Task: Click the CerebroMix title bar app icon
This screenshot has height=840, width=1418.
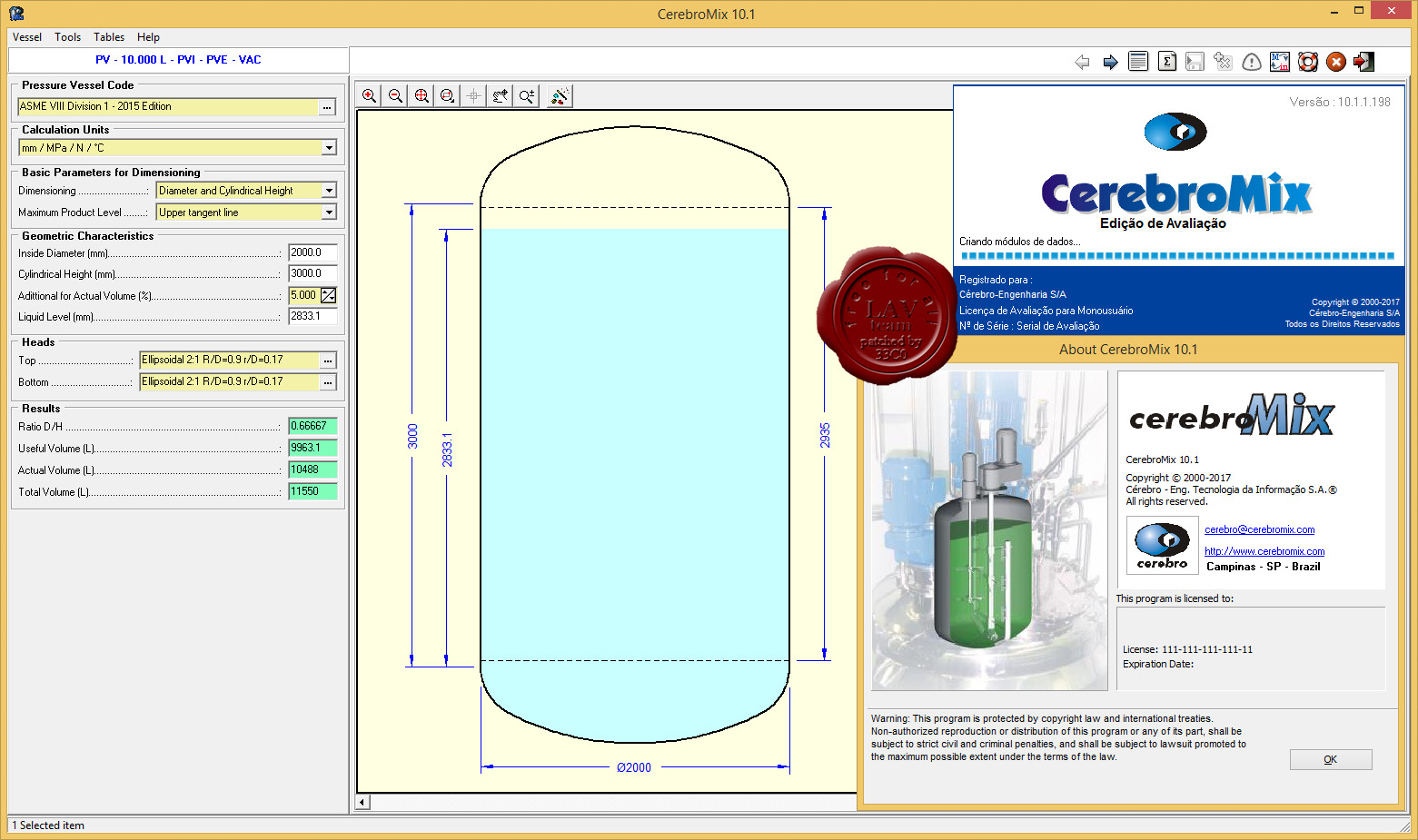Action: [x=16, y=14]
